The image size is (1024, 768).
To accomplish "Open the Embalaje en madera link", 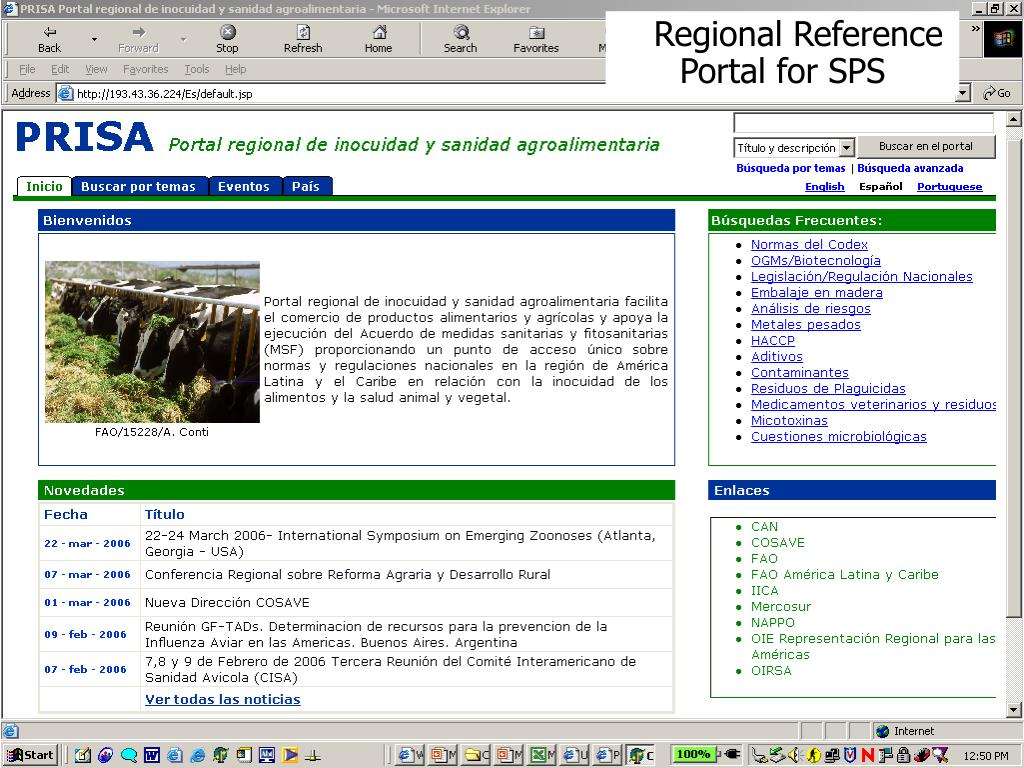I will 816,293.
